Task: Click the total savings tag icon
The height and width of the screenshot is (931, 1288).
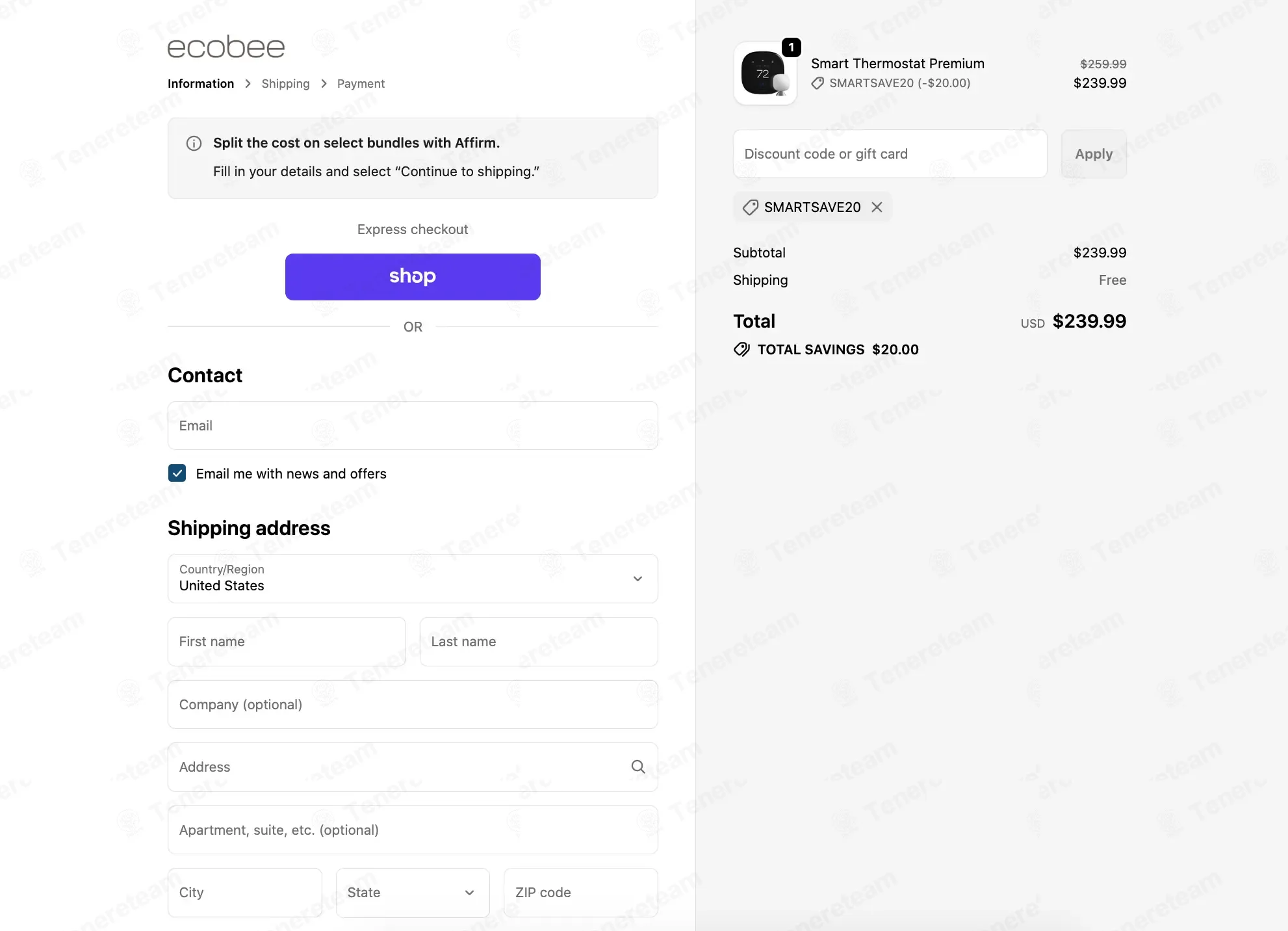Action: click(741, 350)
